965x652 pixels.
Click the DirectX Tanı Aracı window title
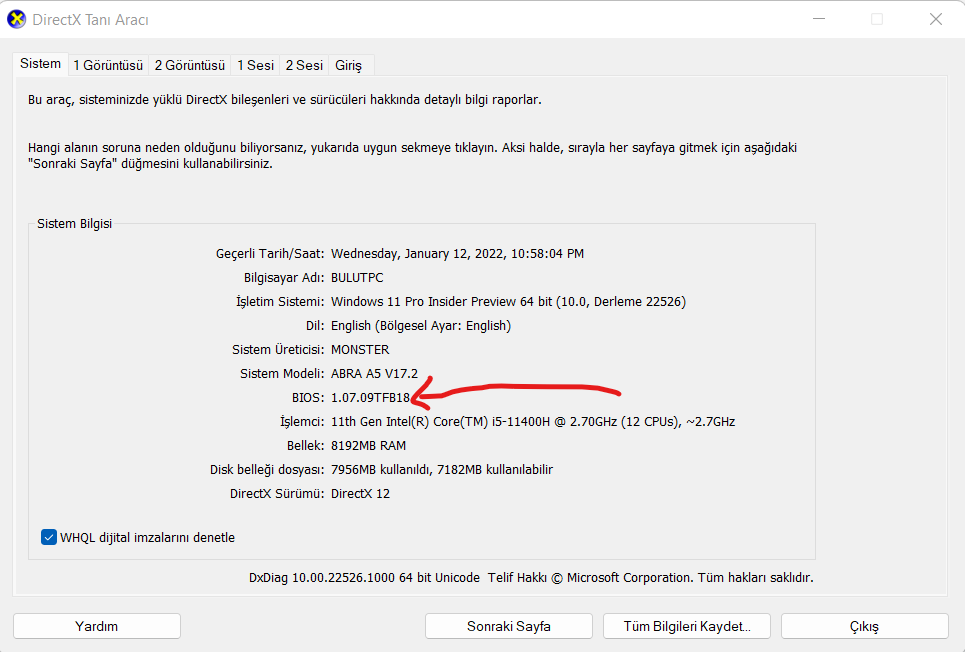(90, 20)
